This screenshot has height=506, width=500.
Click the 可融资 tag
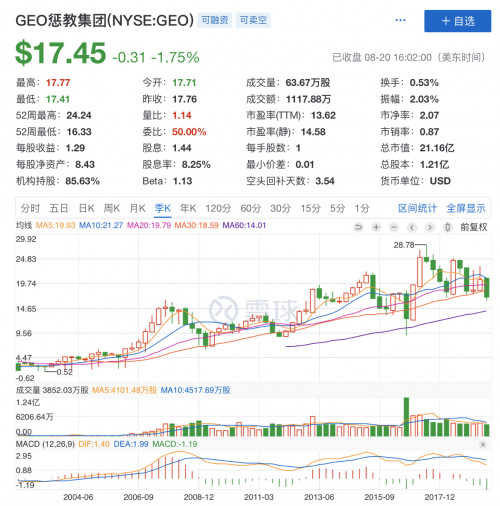[x=215, y=20]
